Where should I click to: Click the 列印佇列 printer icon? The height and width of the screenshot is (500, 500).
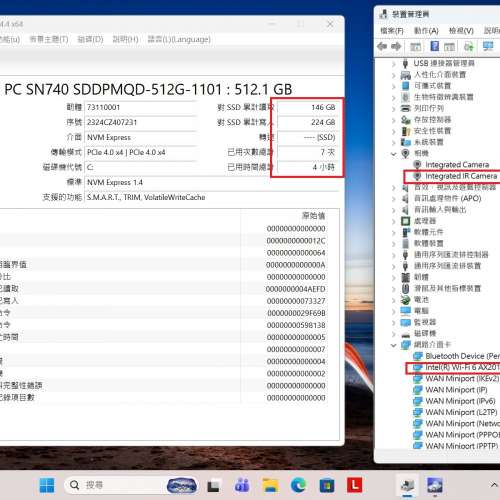405,108
